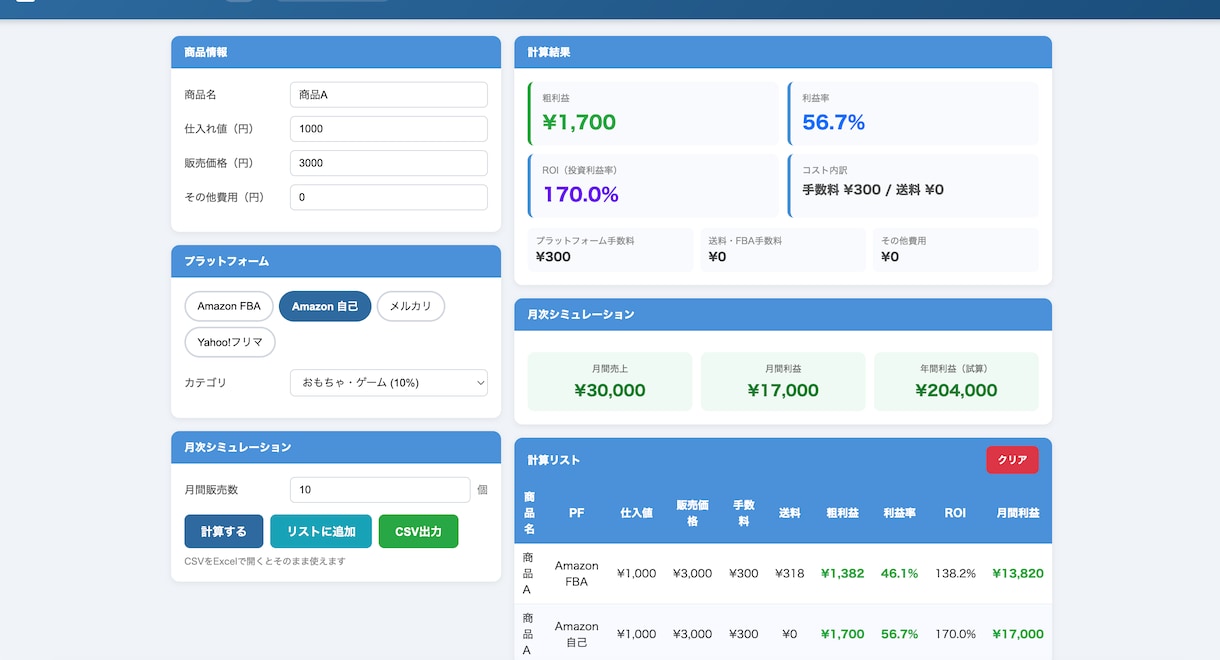Click the 138.2% ROI cell
This screenshot has height=660, width=1220.
coord(955,573)
